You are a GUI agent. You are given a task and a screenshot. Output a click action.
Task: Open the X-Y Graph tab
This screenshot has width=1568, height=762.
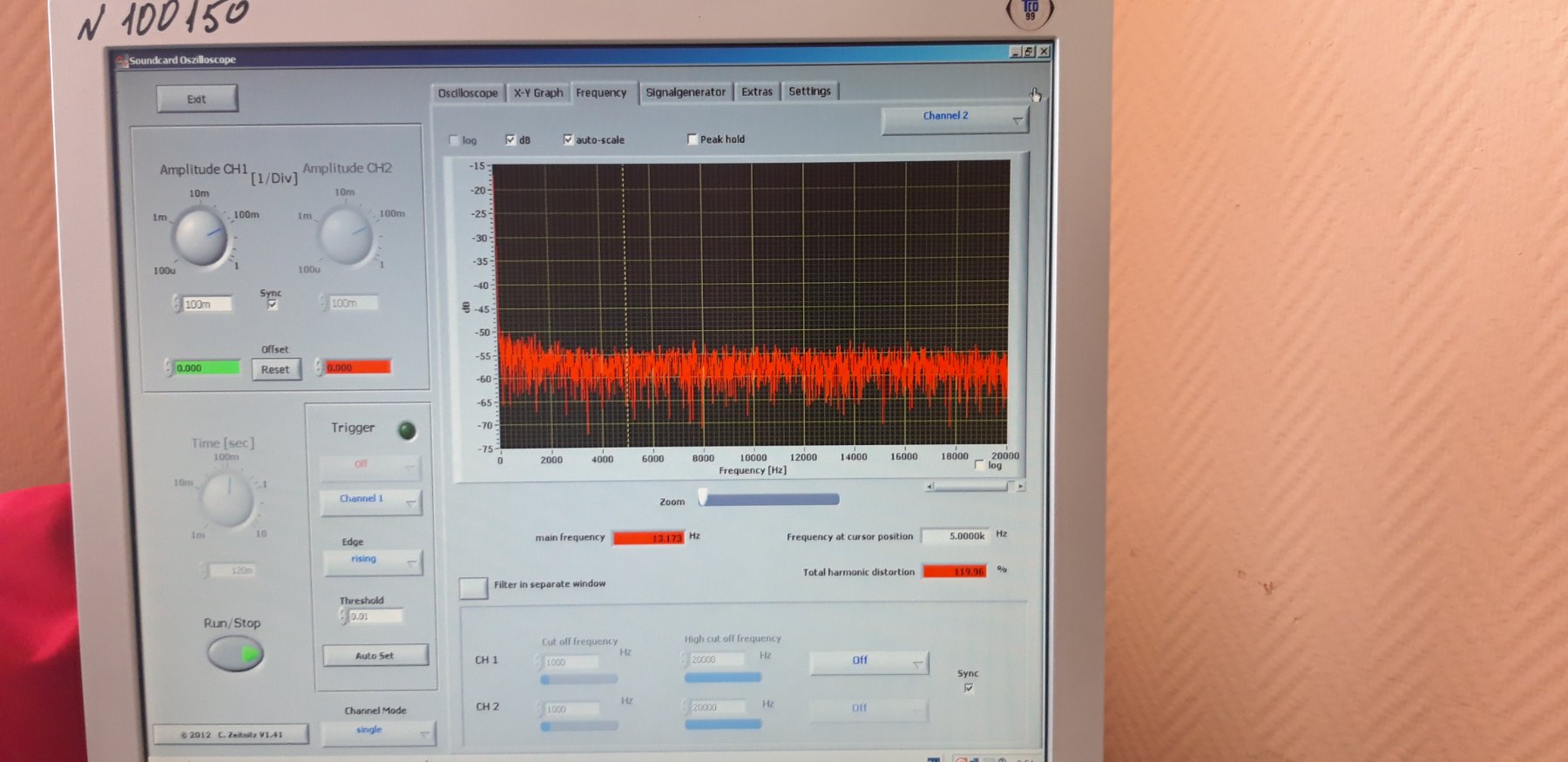538,92
